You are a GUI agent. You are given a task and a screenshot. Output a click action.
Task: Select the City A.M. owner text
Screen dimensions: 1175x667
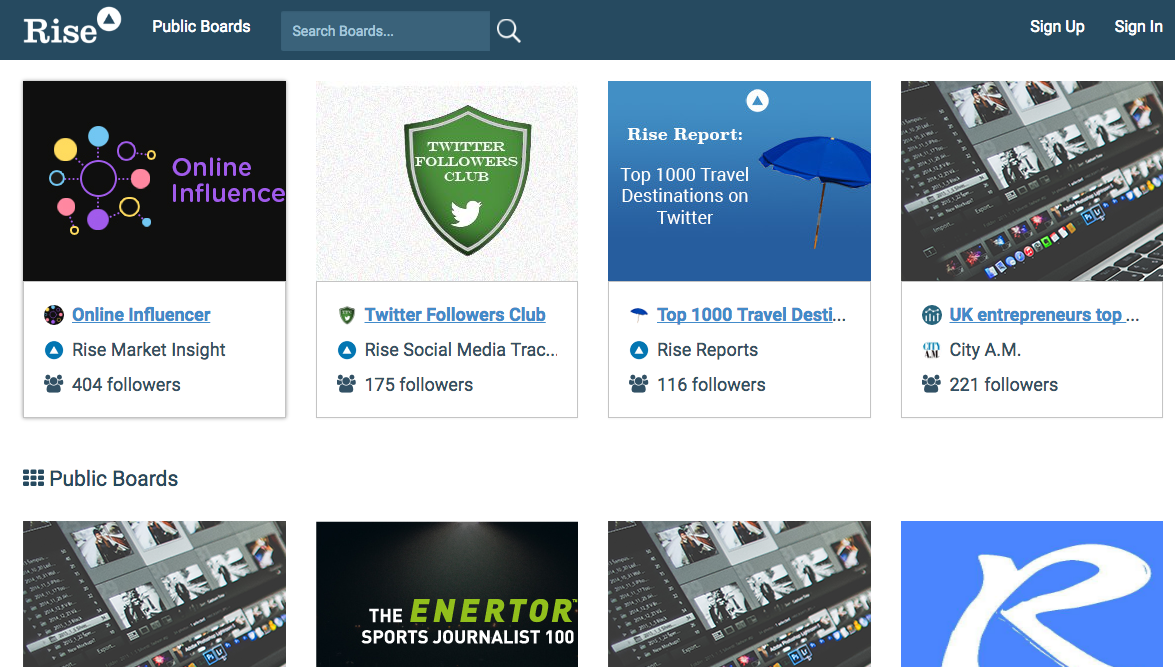(x=985, y=350)
